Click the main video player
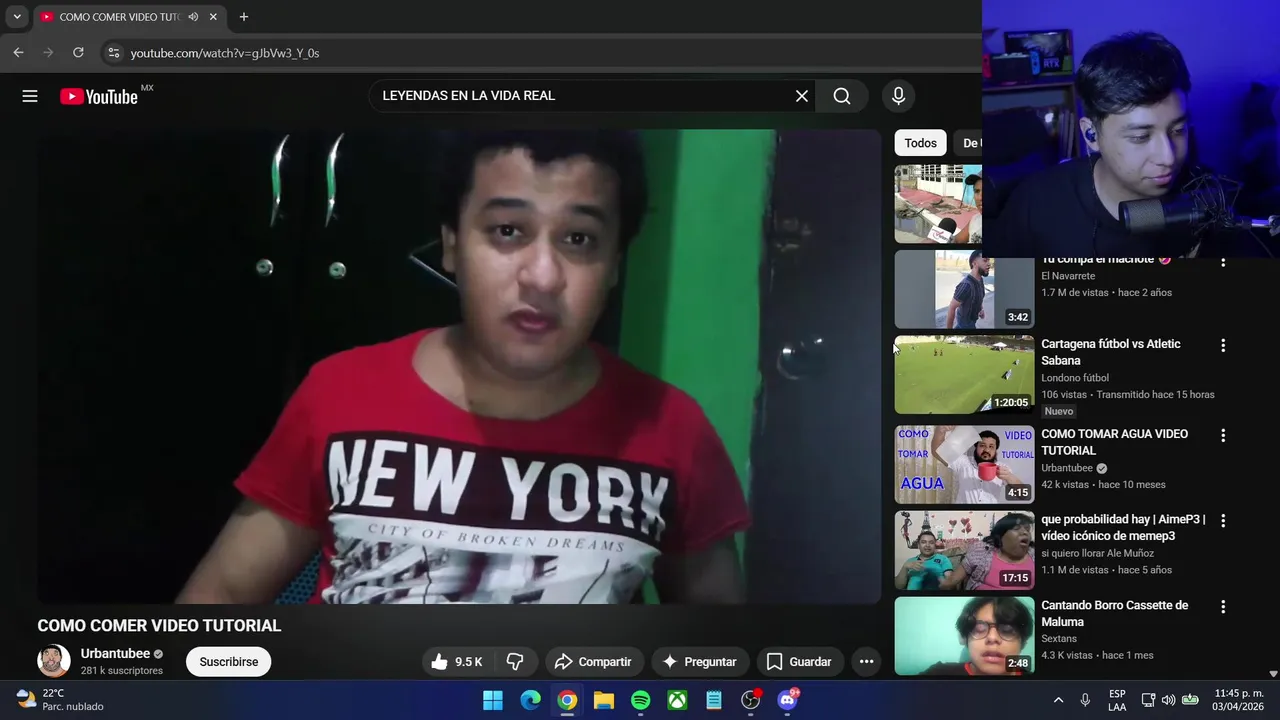The width and height of the screenshot is (1280, 720). [459, 367]
